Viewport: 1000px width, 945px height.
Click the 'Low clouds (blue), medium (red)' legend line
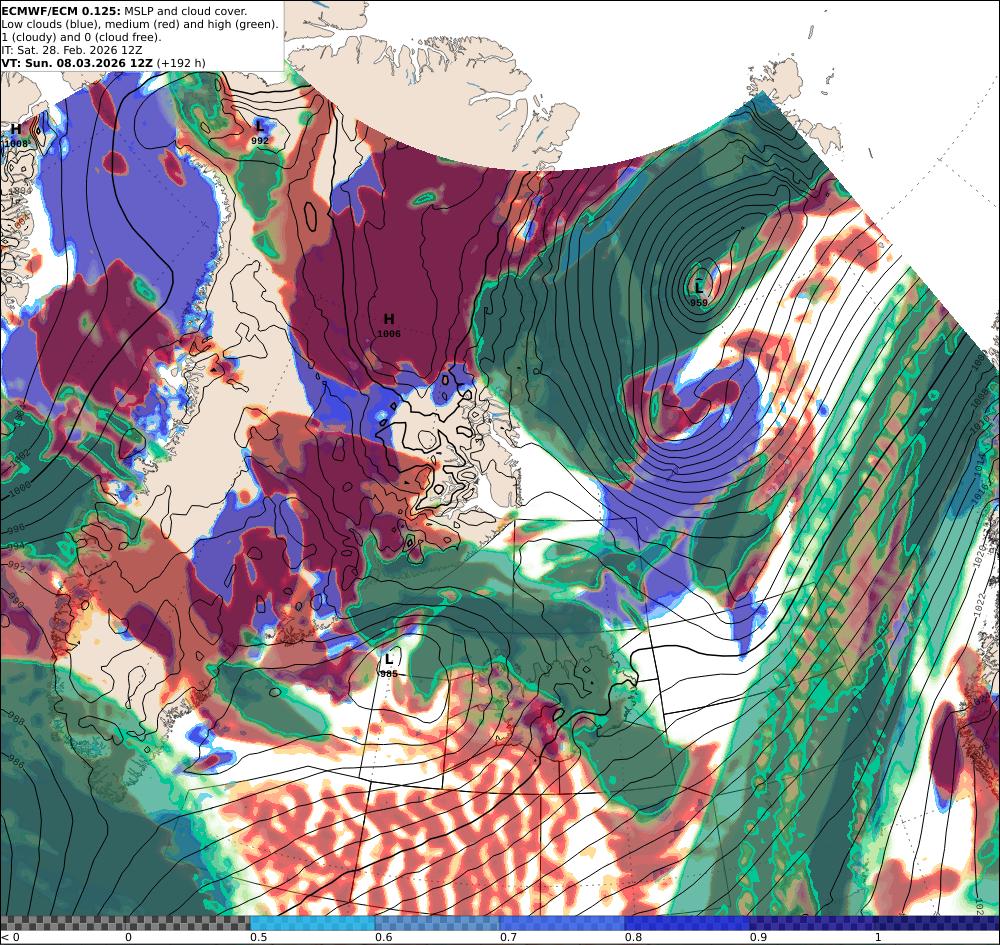(140, 24)
